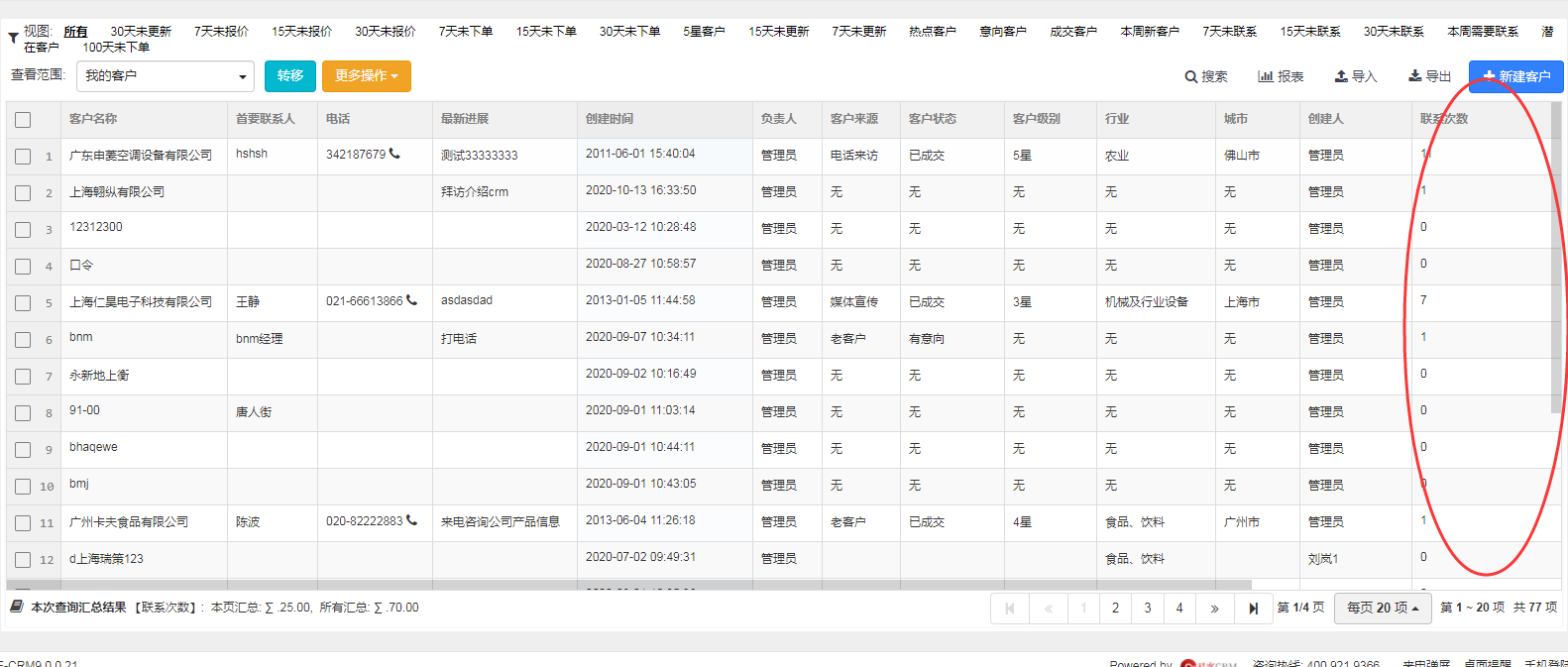The image size is (1568, 667).
Task: Select the 30天未更新 view filter
Action: click(141, 32)
